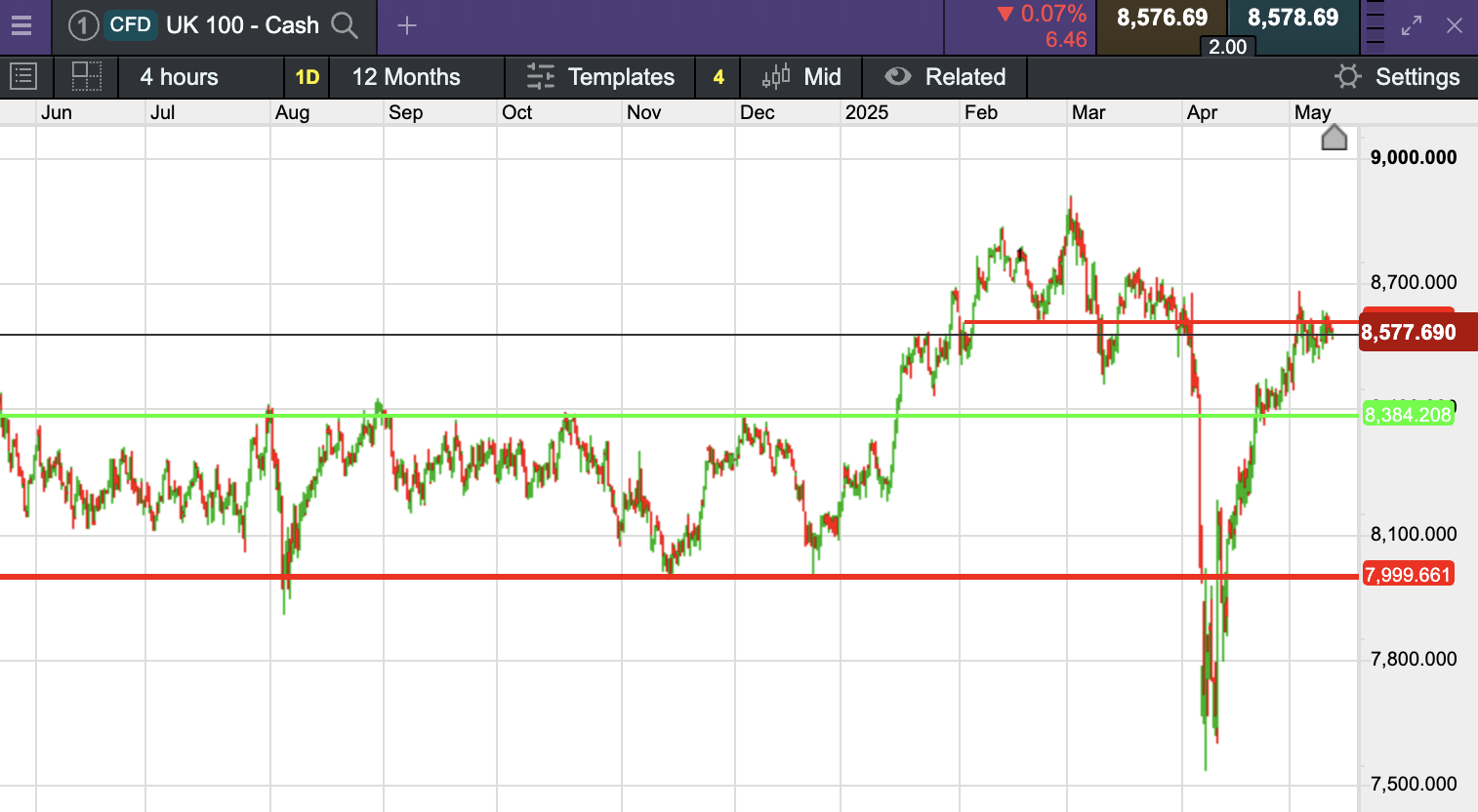1478x812 pixels.
Task: Toggle the Related eye option
Action: 945,77
